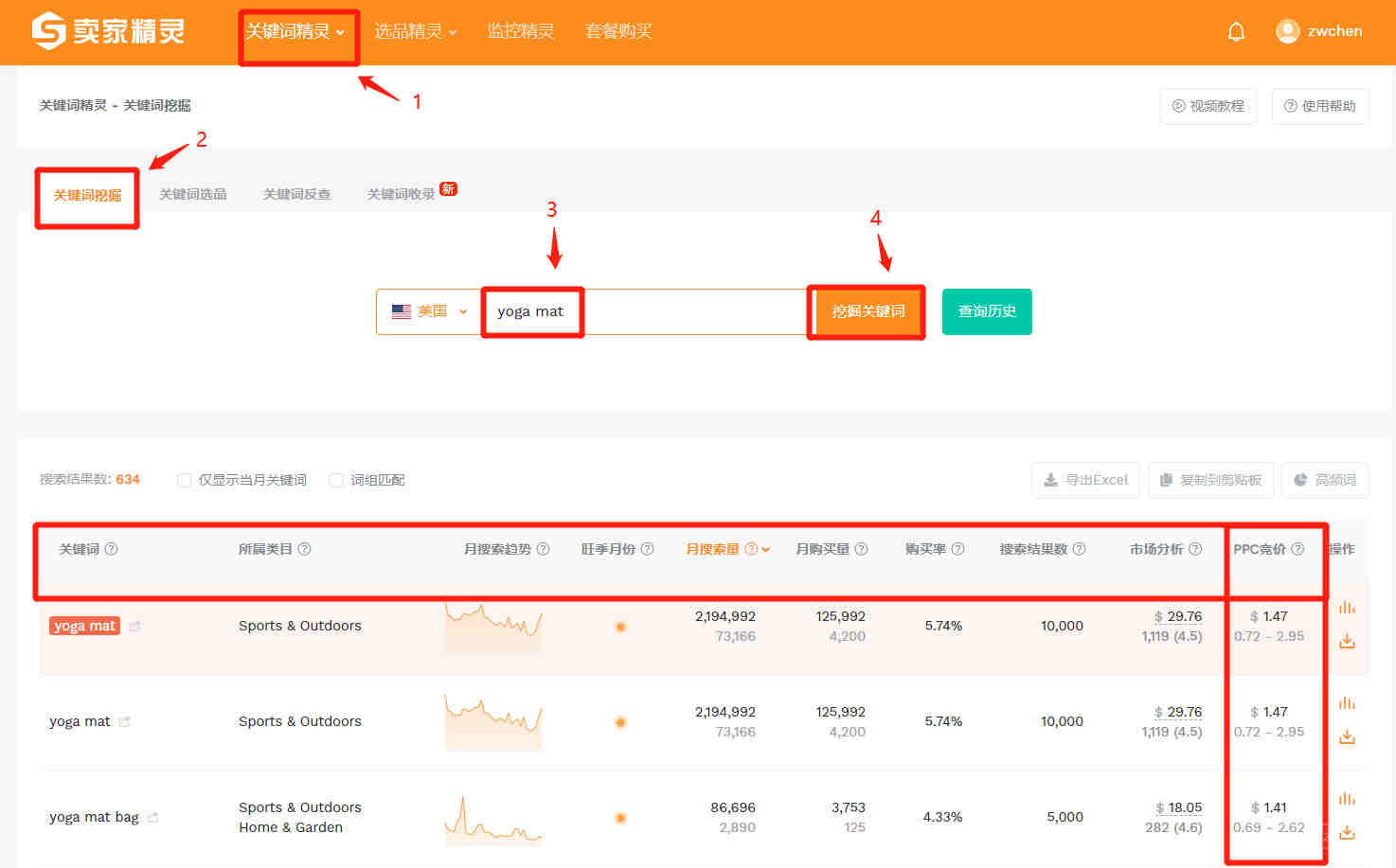Viewport: 1396px width, 868px height.
Task: Open the 美国 country selector
Action: click(430, 311)
